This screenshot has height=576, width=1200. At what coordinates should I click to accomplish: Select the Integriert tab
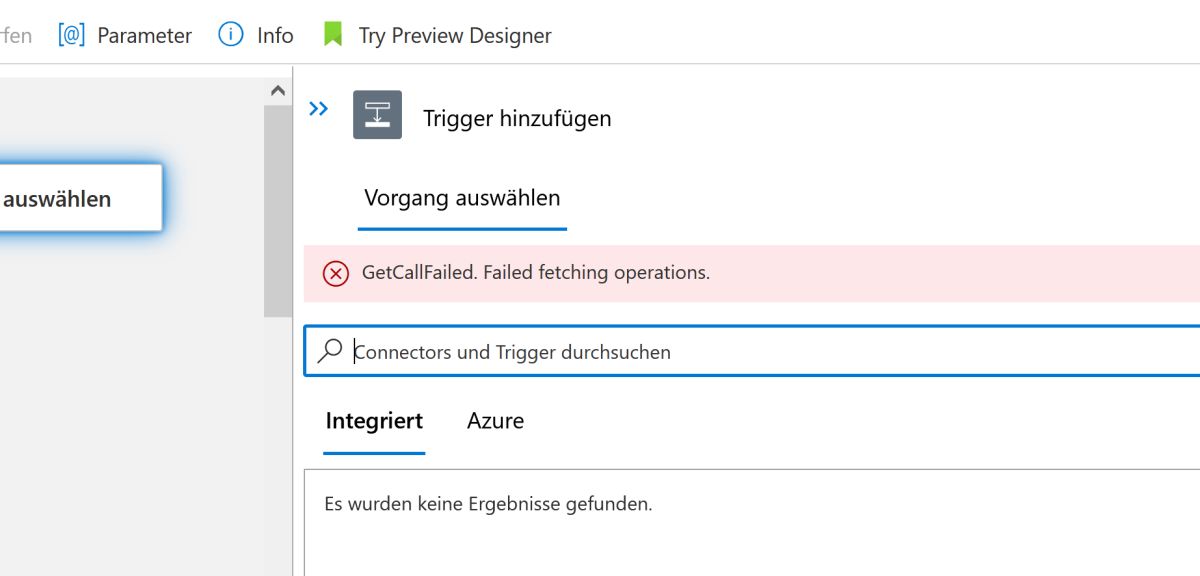[374, 421]
